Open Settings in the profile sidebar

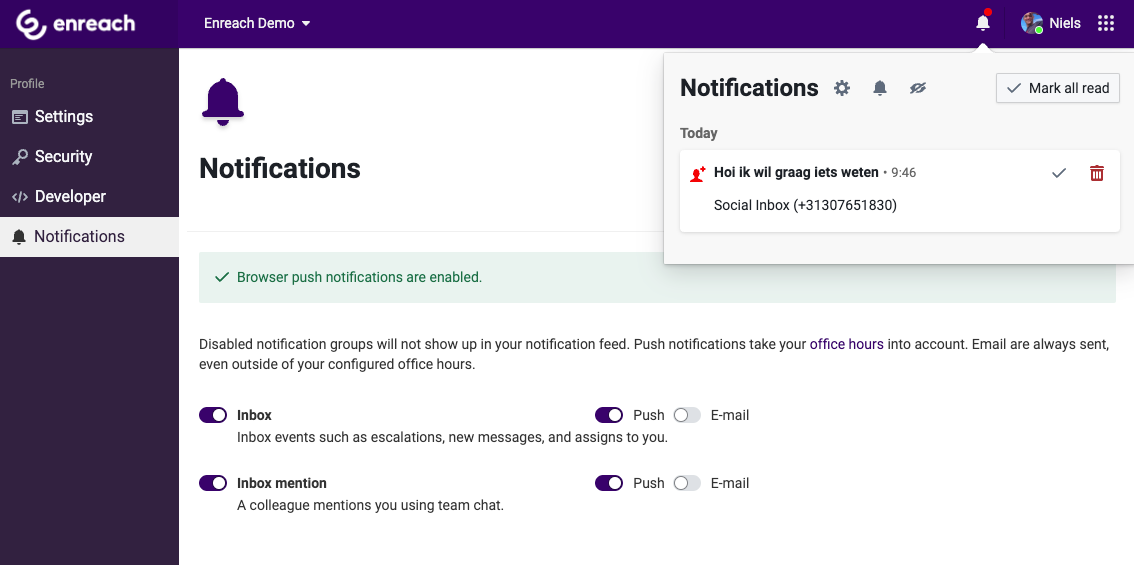pyautogui.click(x=63, y=116)
